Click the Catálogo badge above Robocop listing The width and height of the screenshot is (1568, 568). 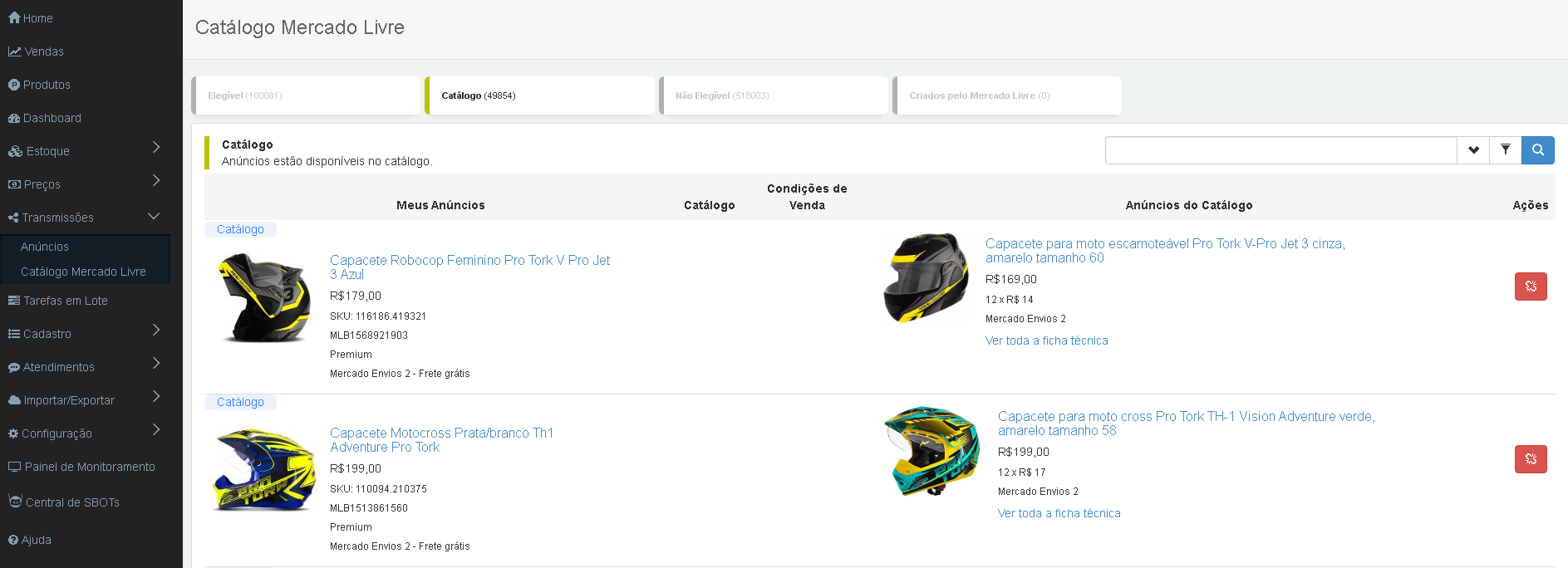[240, 229]
